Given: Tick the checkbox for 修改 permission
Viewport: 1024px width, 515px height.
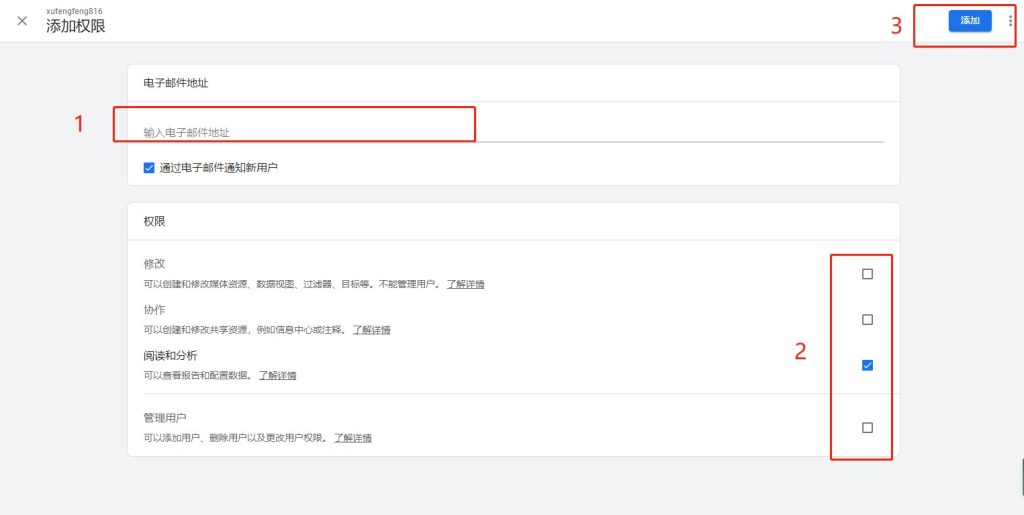Looking at the screenshot, I should (867, 274).
